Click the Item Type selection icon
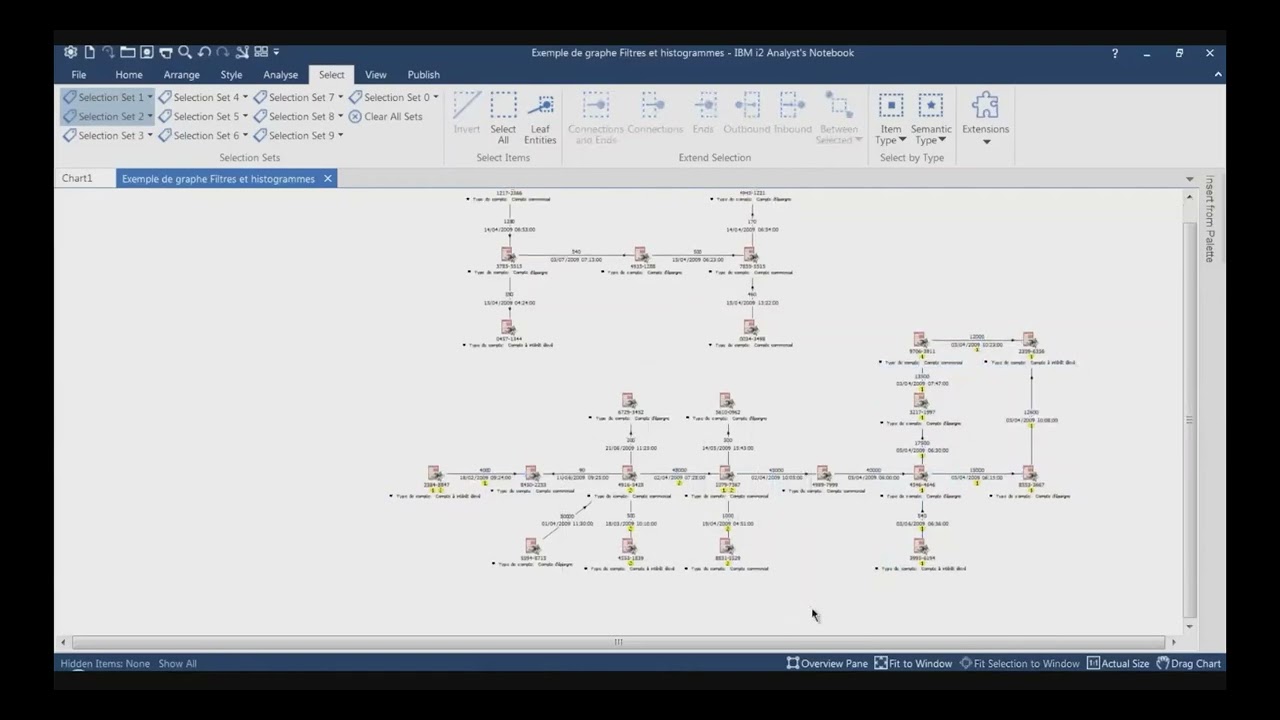1280x720 pixels. click(x=890, y=105)
